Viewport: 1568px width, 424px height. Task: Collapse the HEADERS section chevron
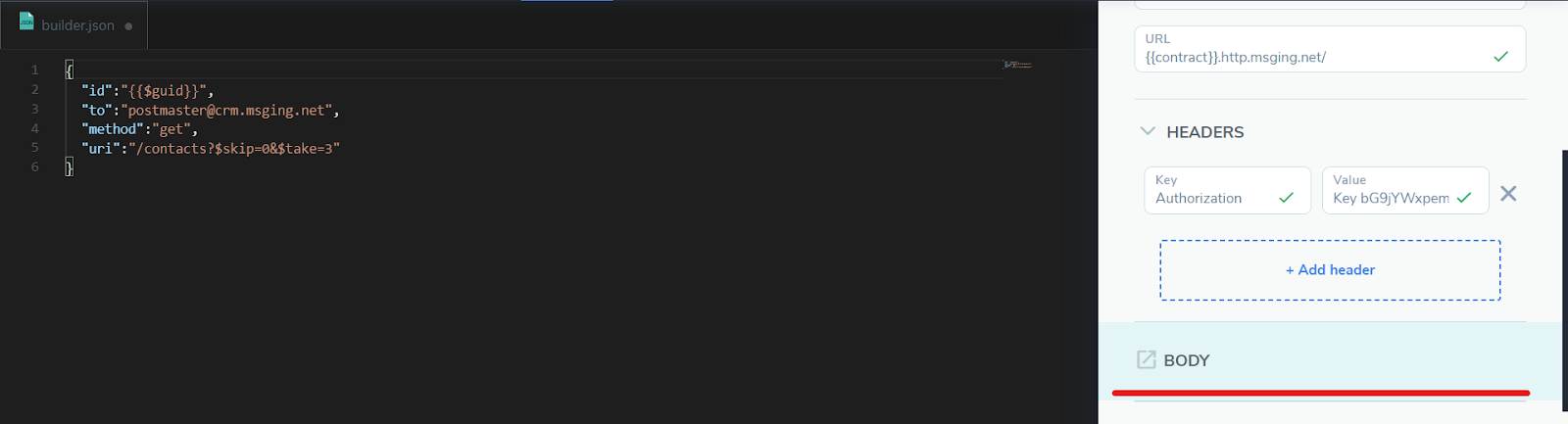pyautogui.click(x=1148, y=131)
